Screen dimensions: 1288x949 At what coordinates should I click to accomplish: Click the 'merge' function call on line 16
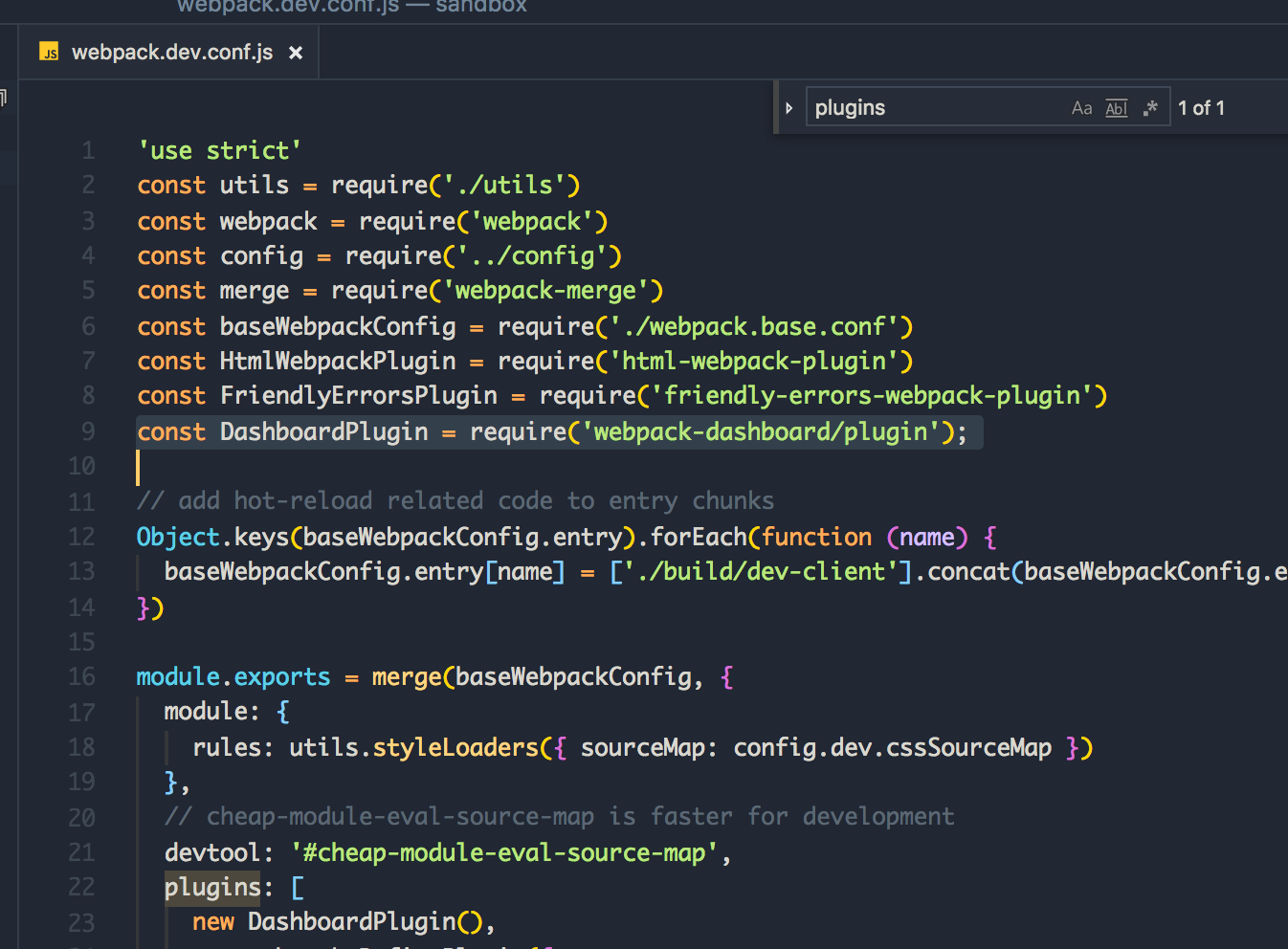click(x=406, y=677)
